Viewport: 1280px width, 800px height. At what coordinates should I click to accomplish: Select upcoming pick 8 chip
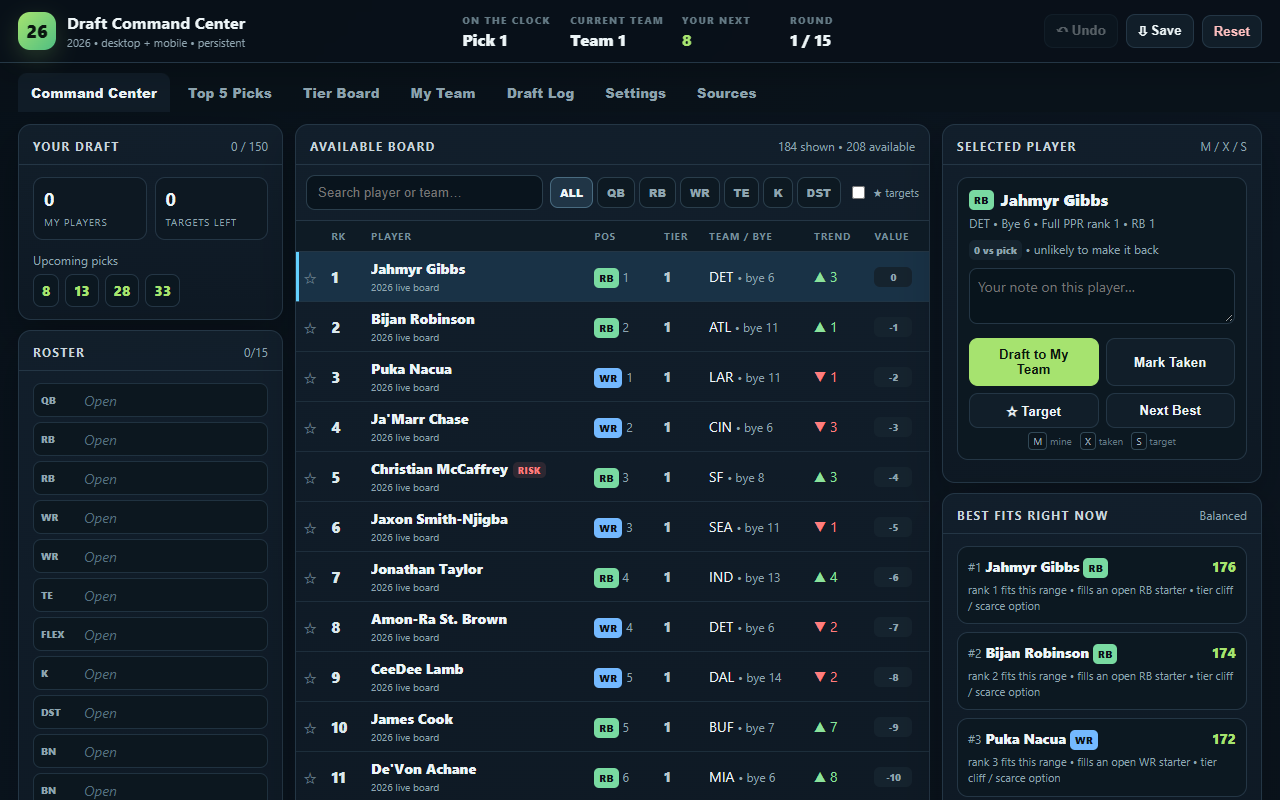pos(46,291)
